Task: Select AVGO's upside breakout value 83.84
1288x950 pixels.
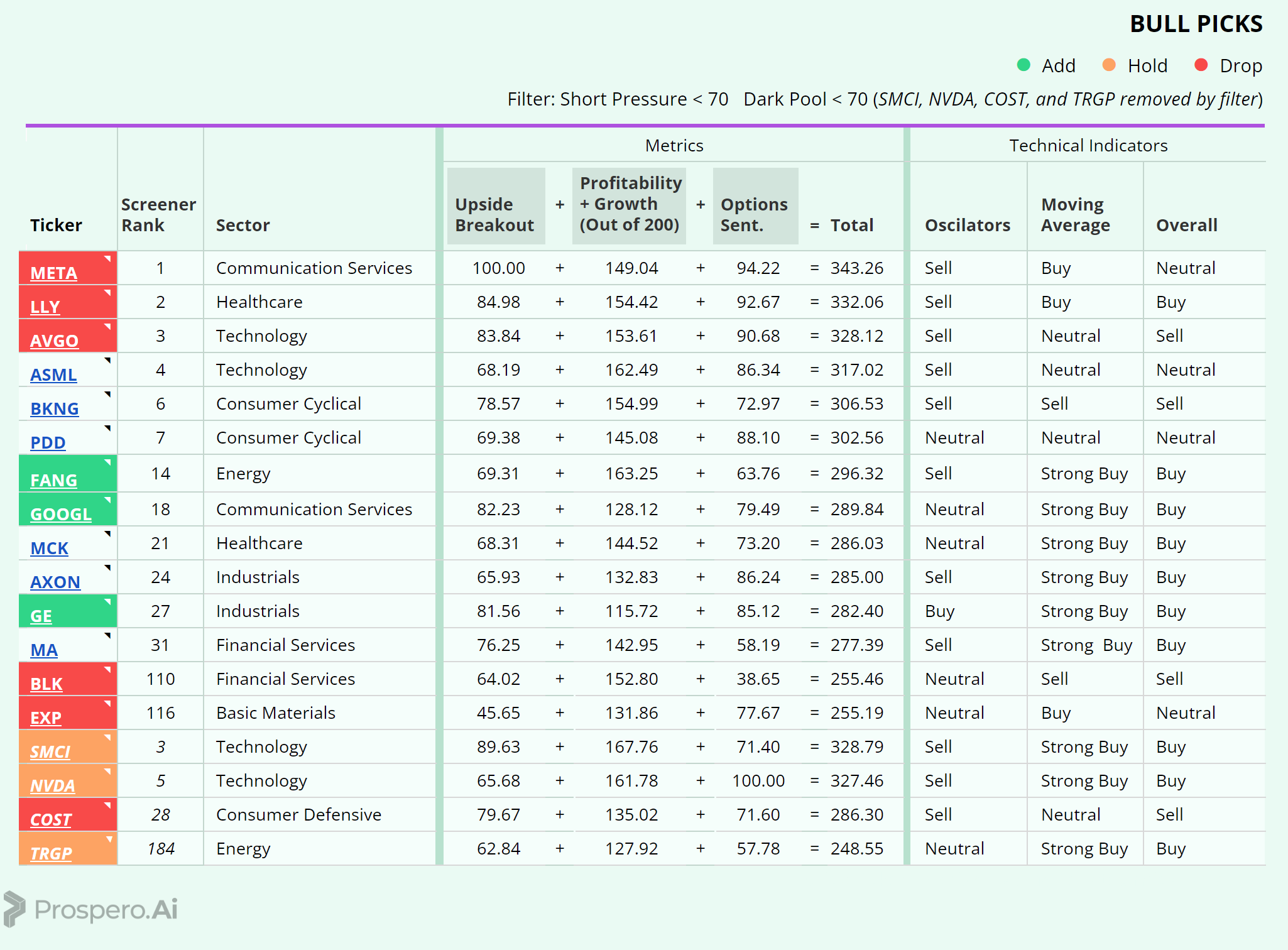Action: click(498, 336)
